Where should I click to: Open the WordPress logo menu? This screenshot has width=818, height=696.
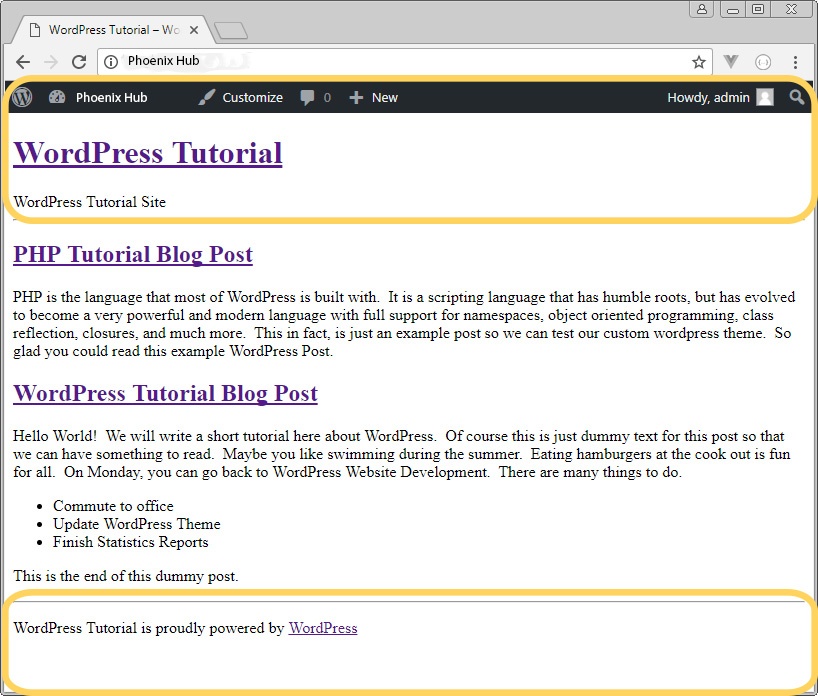pos(21,97)
